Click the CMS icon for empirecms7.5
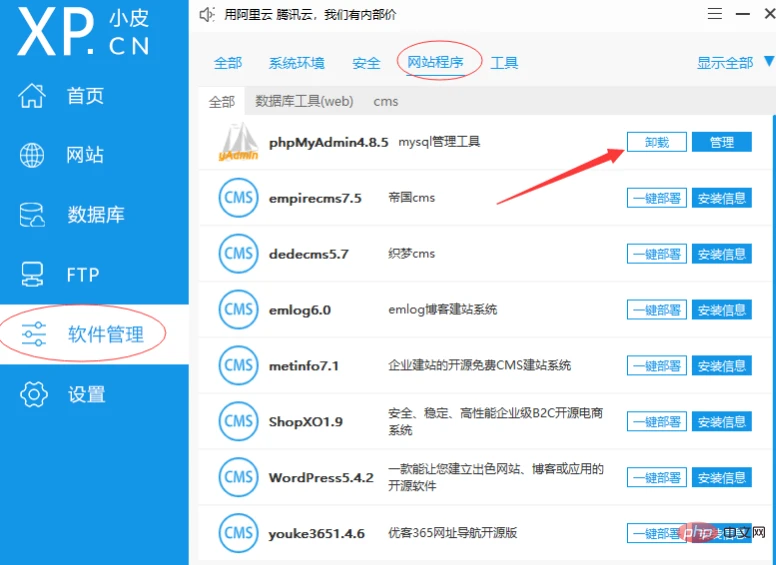Viewport: 776px width, 565px height. 238,198
